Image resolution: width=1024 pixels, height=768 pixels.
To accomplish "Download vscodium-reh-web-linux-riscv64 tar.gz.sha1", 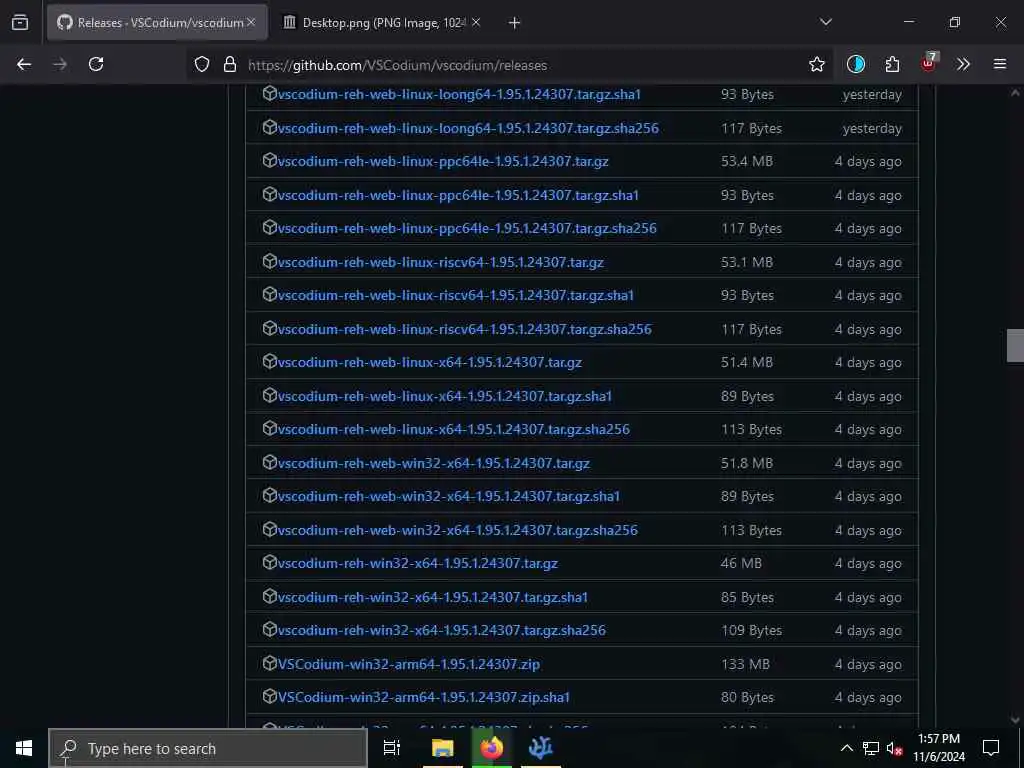I will click(x=456, y=295).
